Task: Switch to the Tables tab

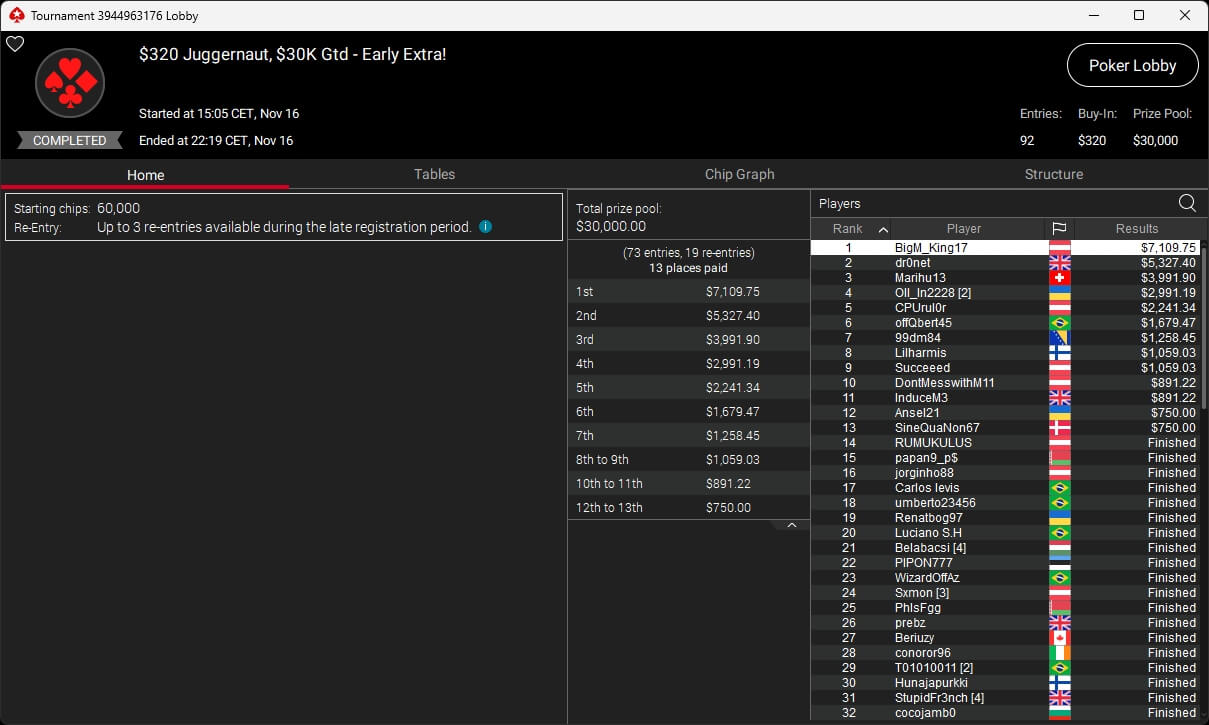Action: click(x=434, y=174)
